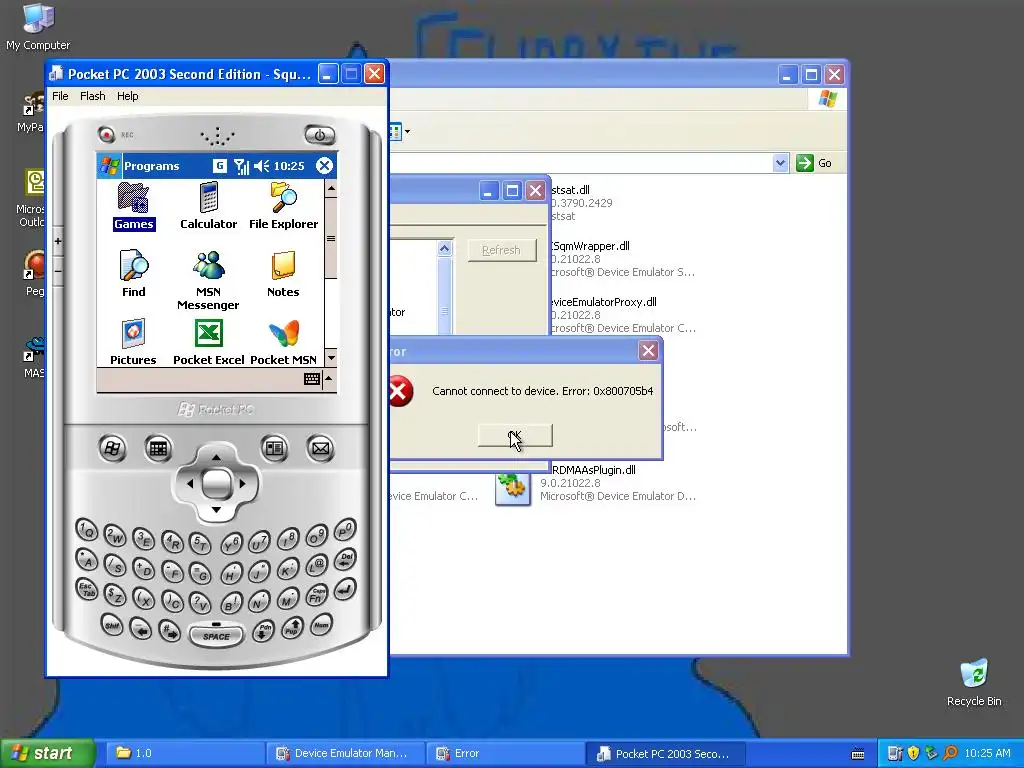Tap the signal antenna status icon

click(x=241, y=166)
